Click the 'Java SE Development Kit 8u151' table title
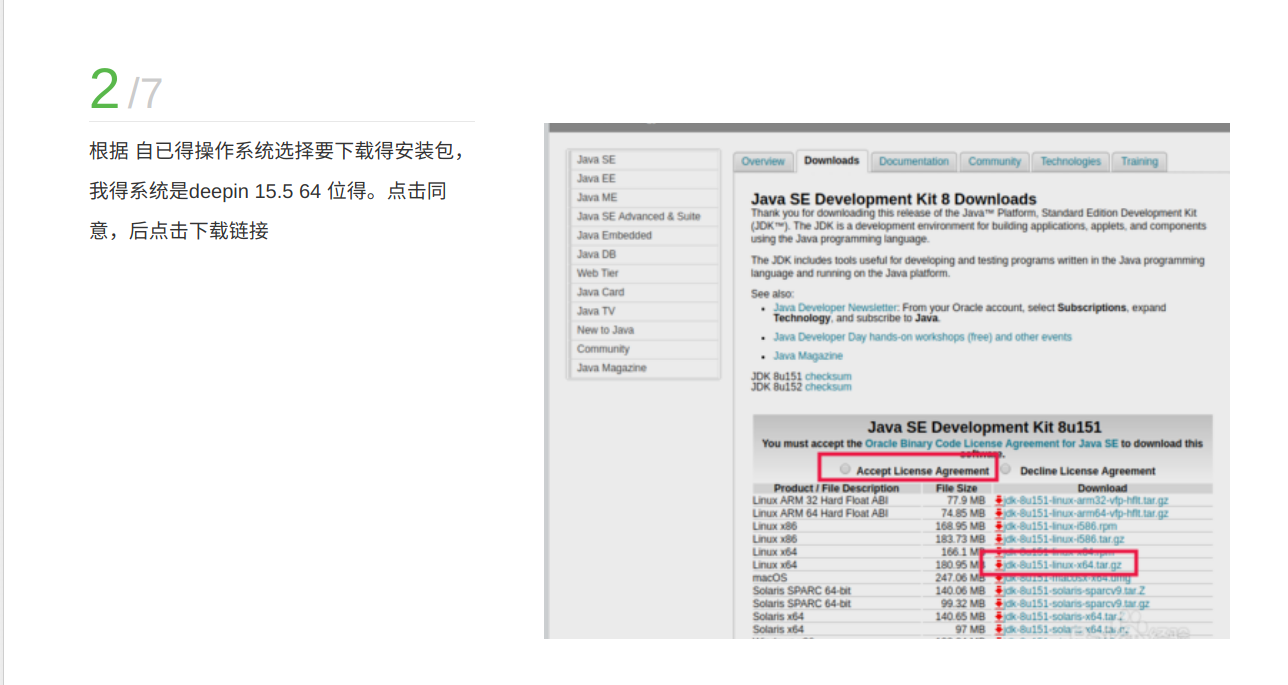 984,427
